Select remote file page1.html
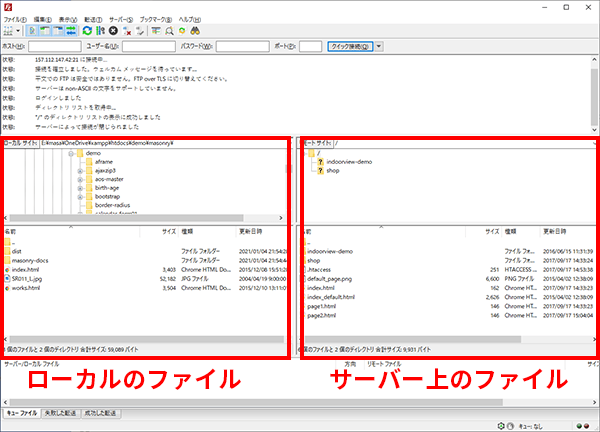Screen dimensions: 600x432 point(321,306)
